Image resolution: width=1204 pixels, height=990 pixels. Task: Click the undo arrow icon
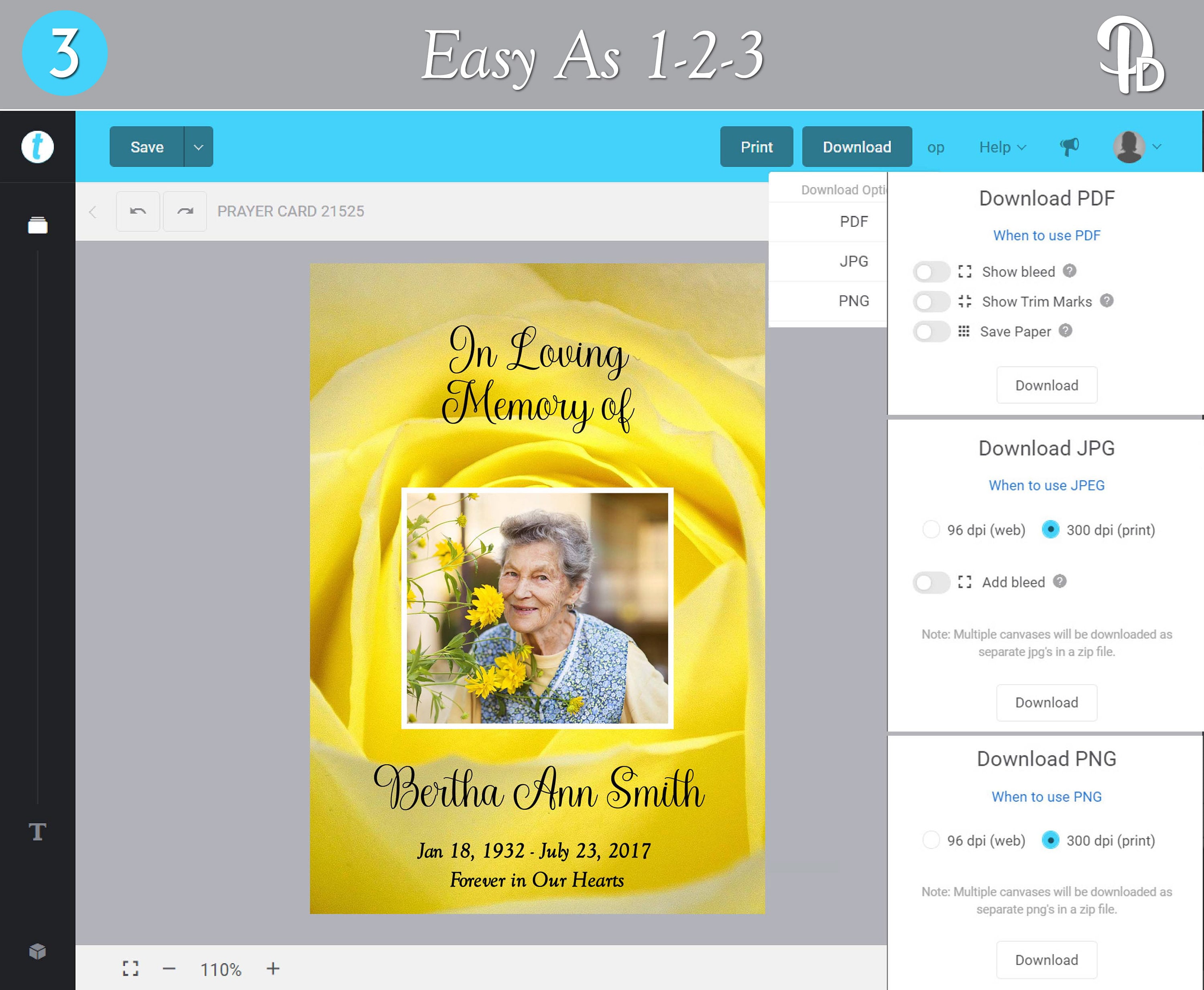[x=138, y=211]
